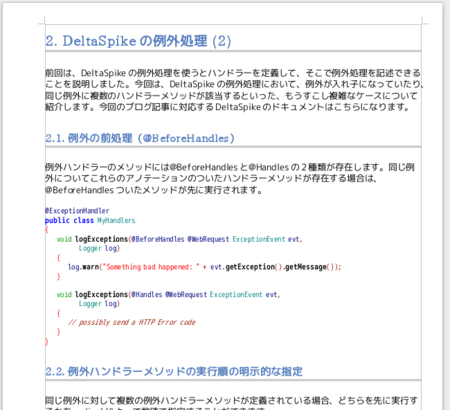
Task: Click line starting "外についてこれらのアノテーション"
Action: click(211, 178)
